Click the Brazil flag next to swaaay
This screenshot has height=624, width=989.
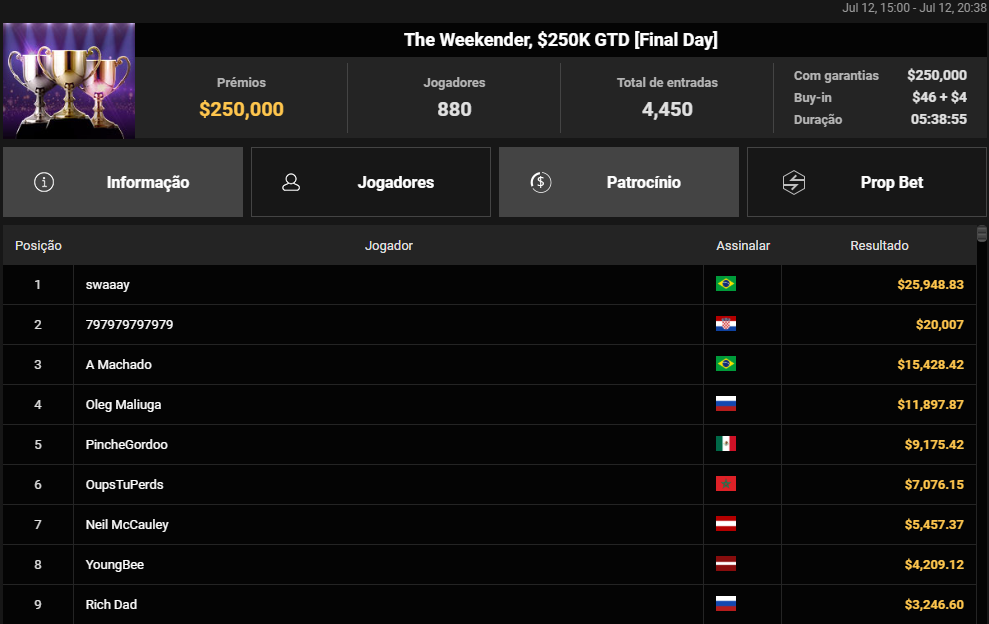click(x=725, y=284)
